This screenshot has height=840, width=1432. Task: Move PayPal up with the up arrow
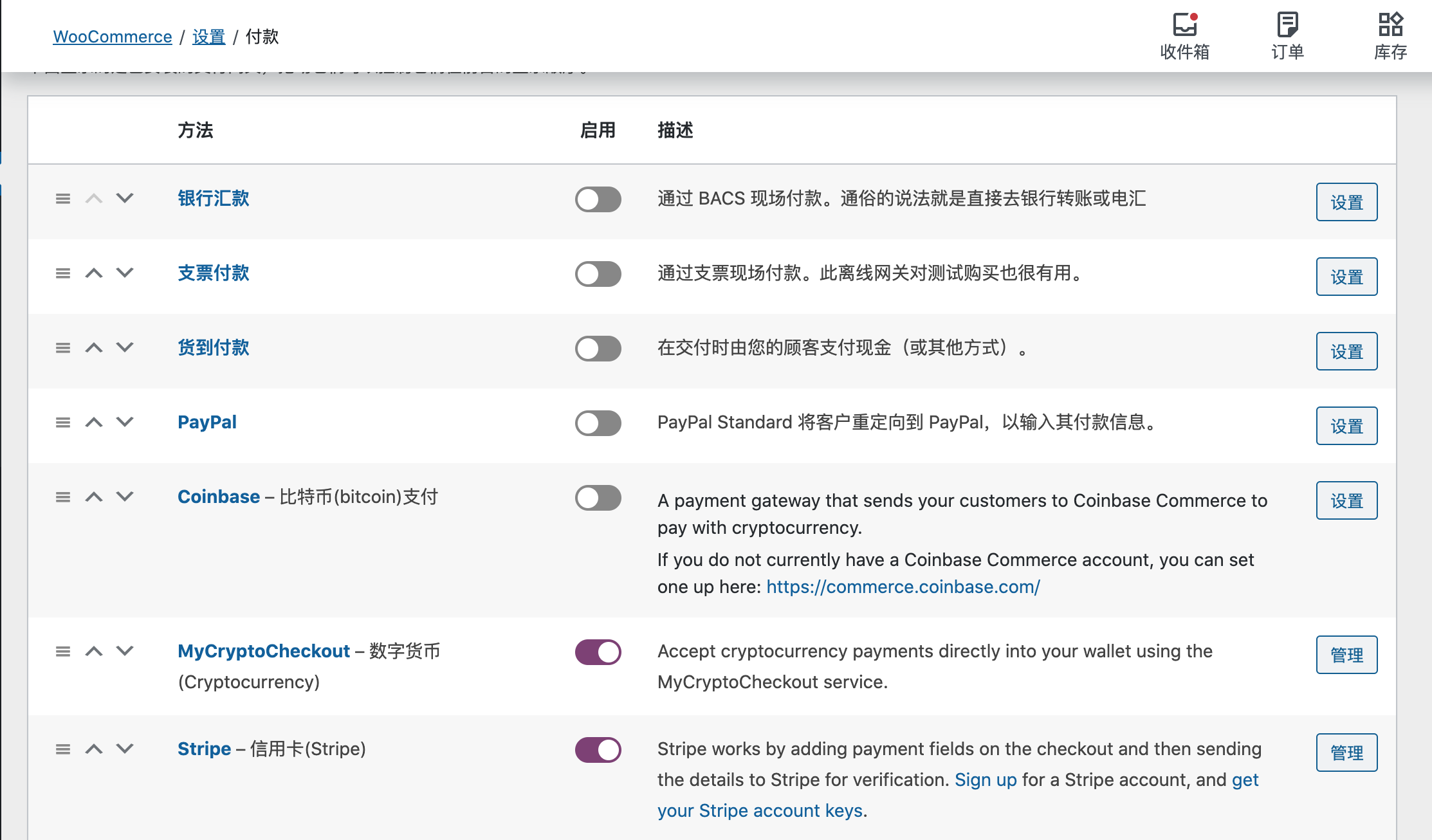point(94,422)
